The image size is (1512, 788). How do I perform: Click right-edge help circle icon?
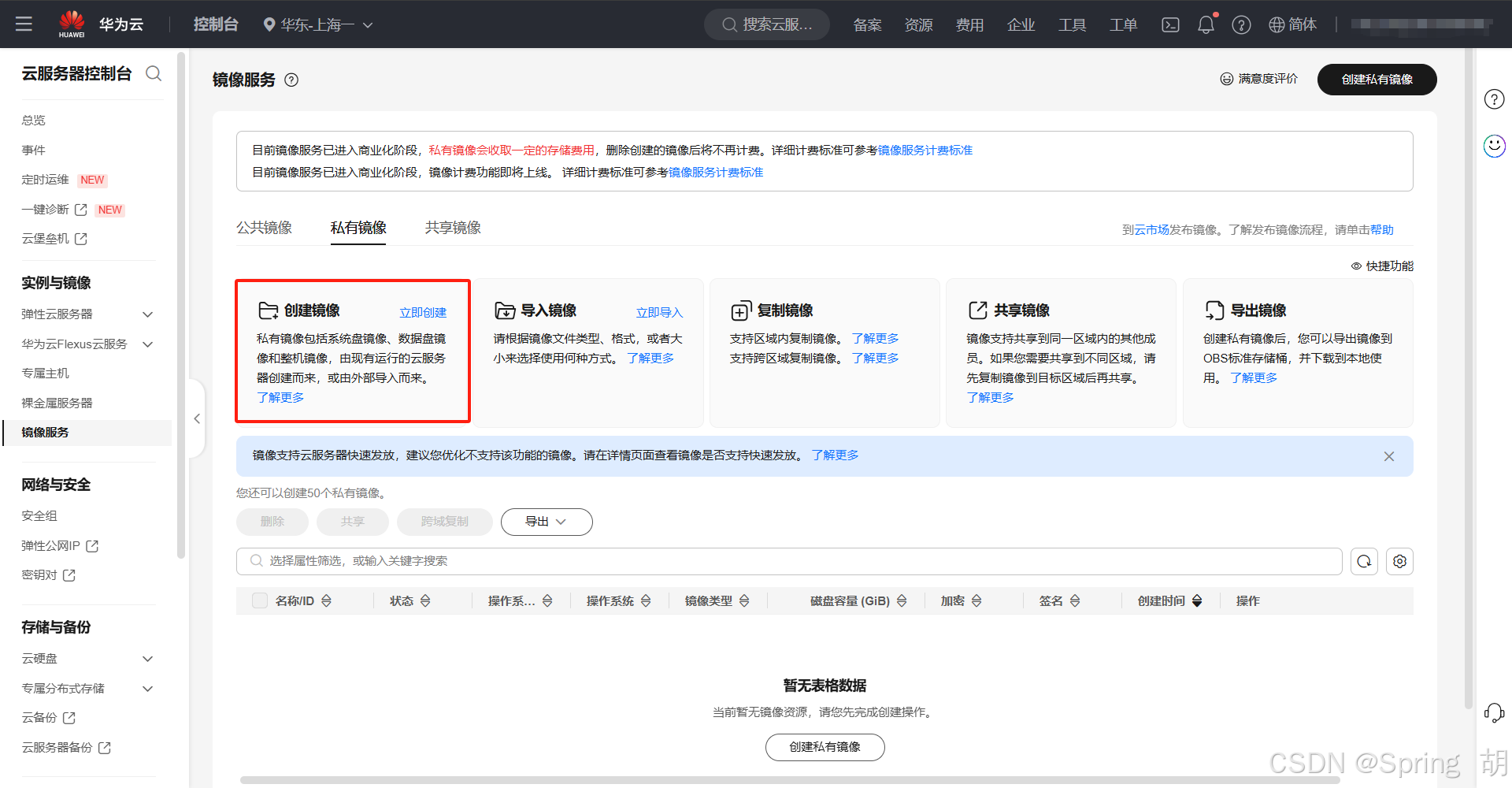(1494, 99)
